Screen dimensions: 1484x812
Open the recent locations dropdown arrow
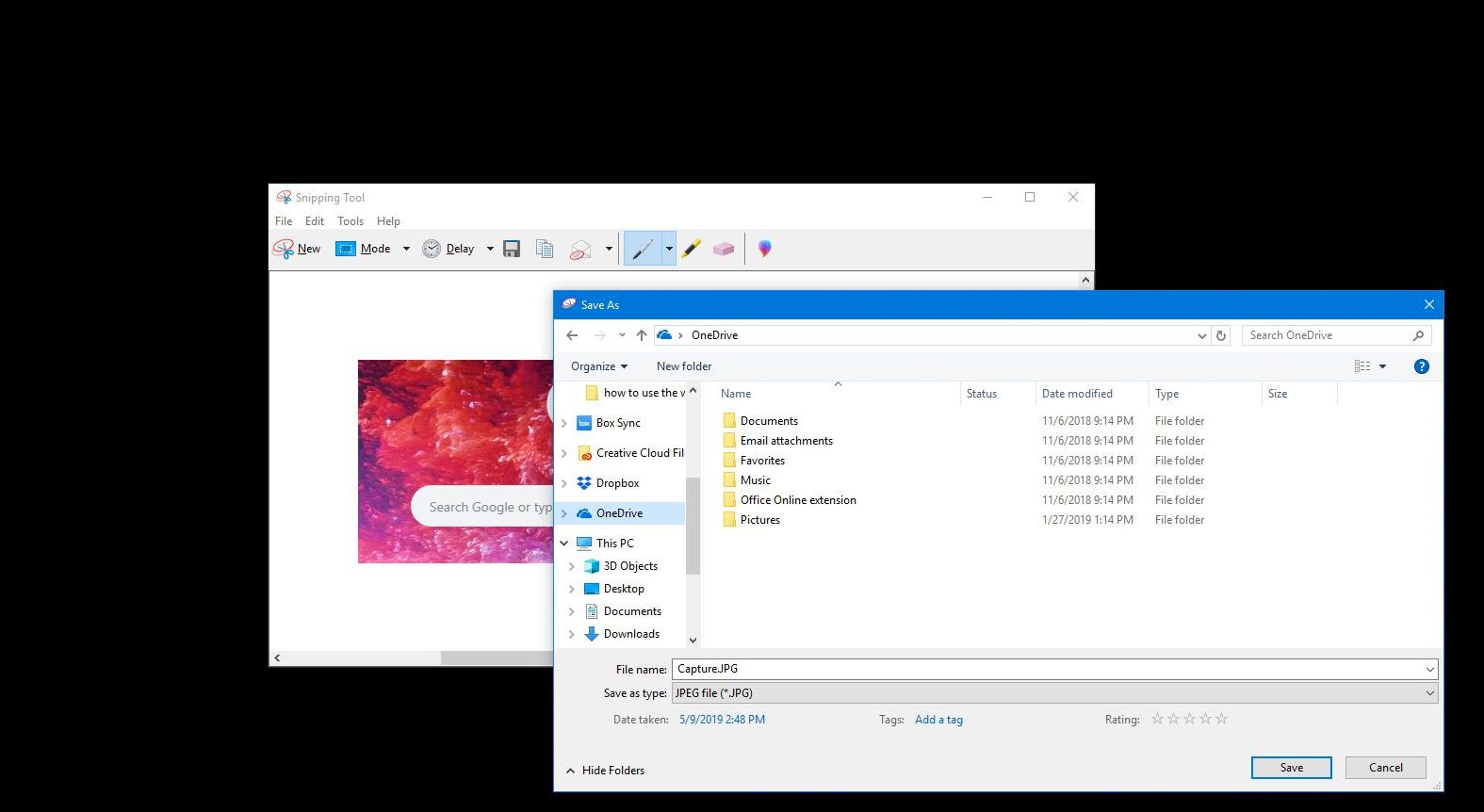pyautogui.click(x=622, y=335)
